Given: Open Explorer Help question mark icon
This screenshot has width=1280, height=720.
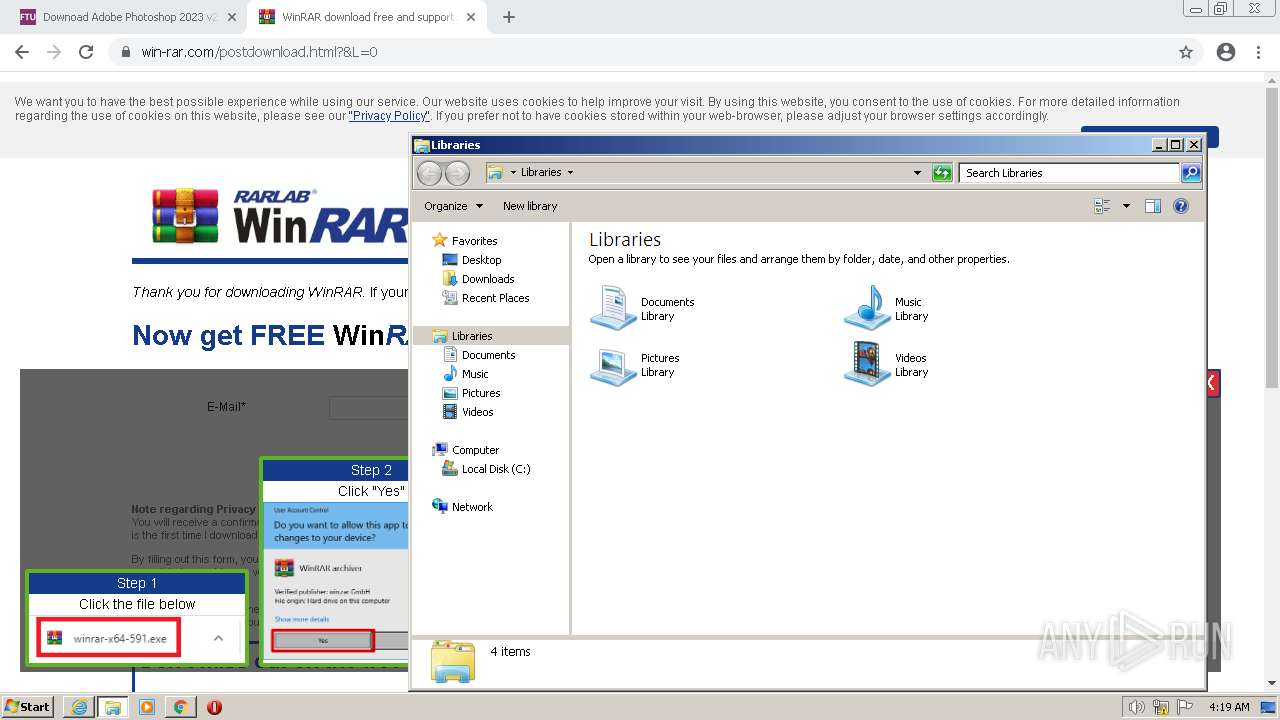Looking at the screenshot, I should point(1181,206).
